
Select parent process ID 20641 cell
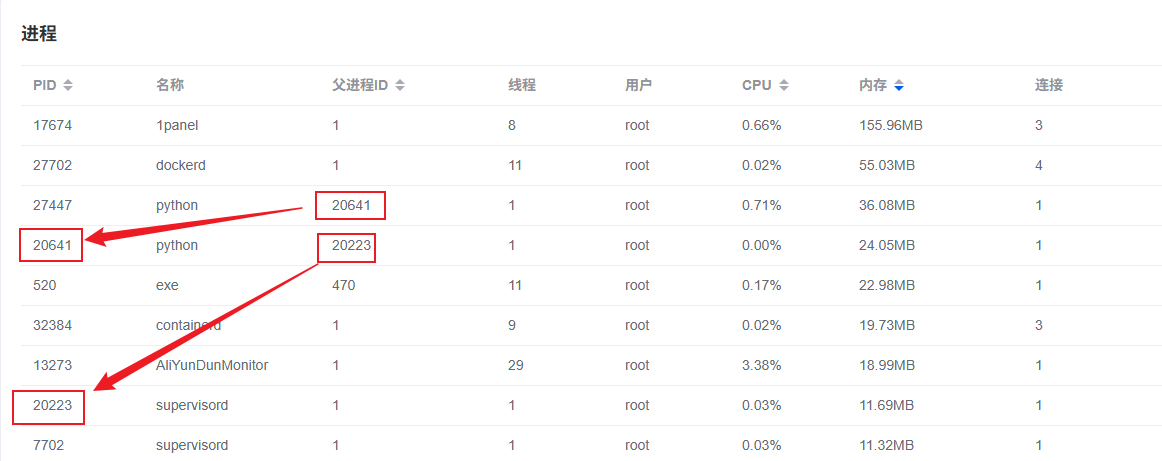351,206
